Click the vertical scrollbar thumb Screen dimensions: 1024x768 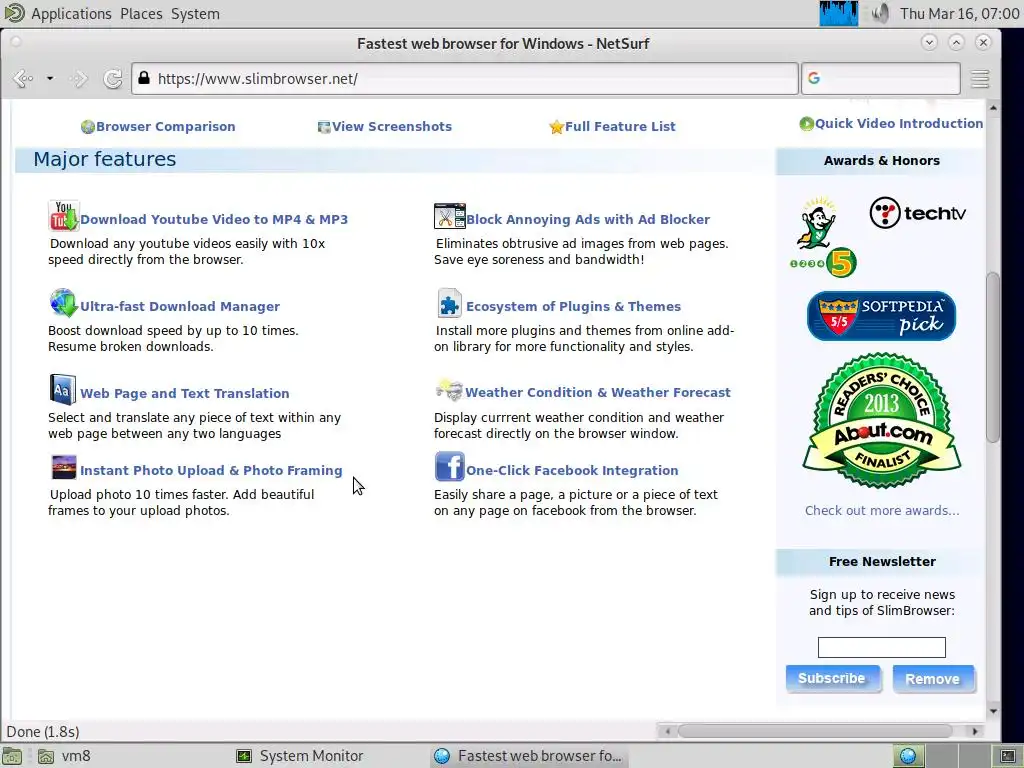(993, 357)
